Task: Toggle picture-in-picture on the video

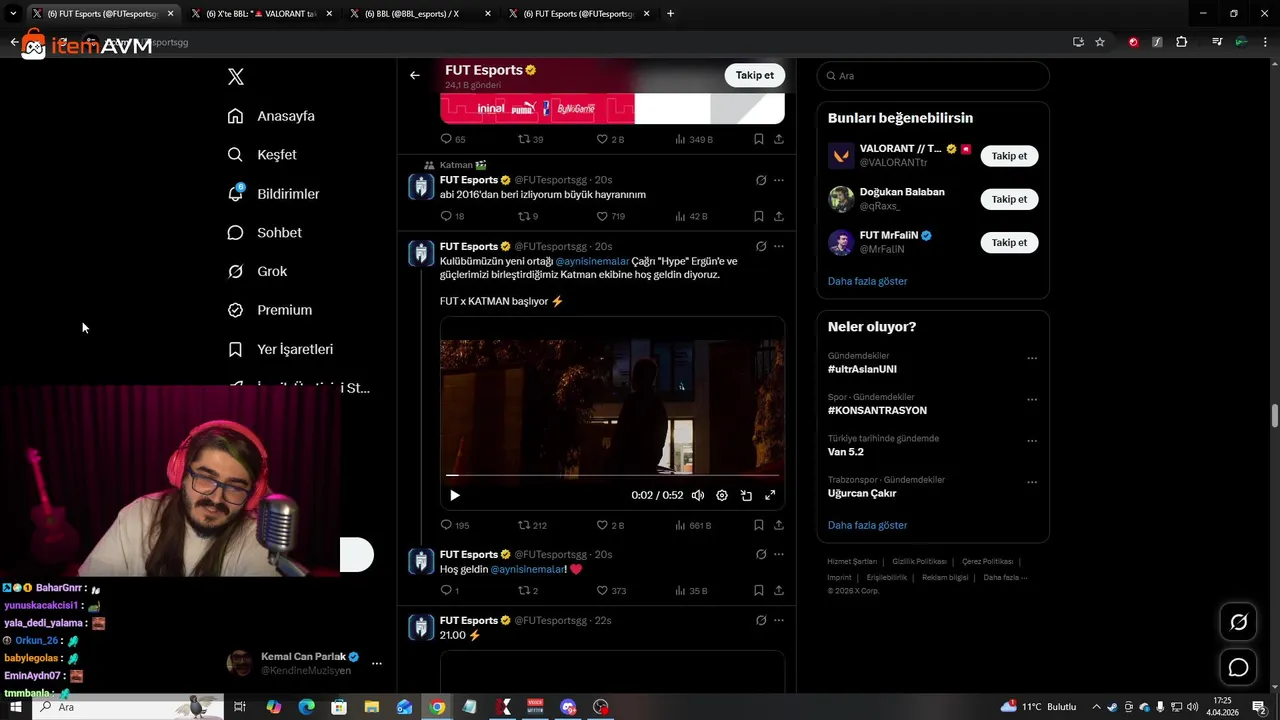Action: (746, 495)
